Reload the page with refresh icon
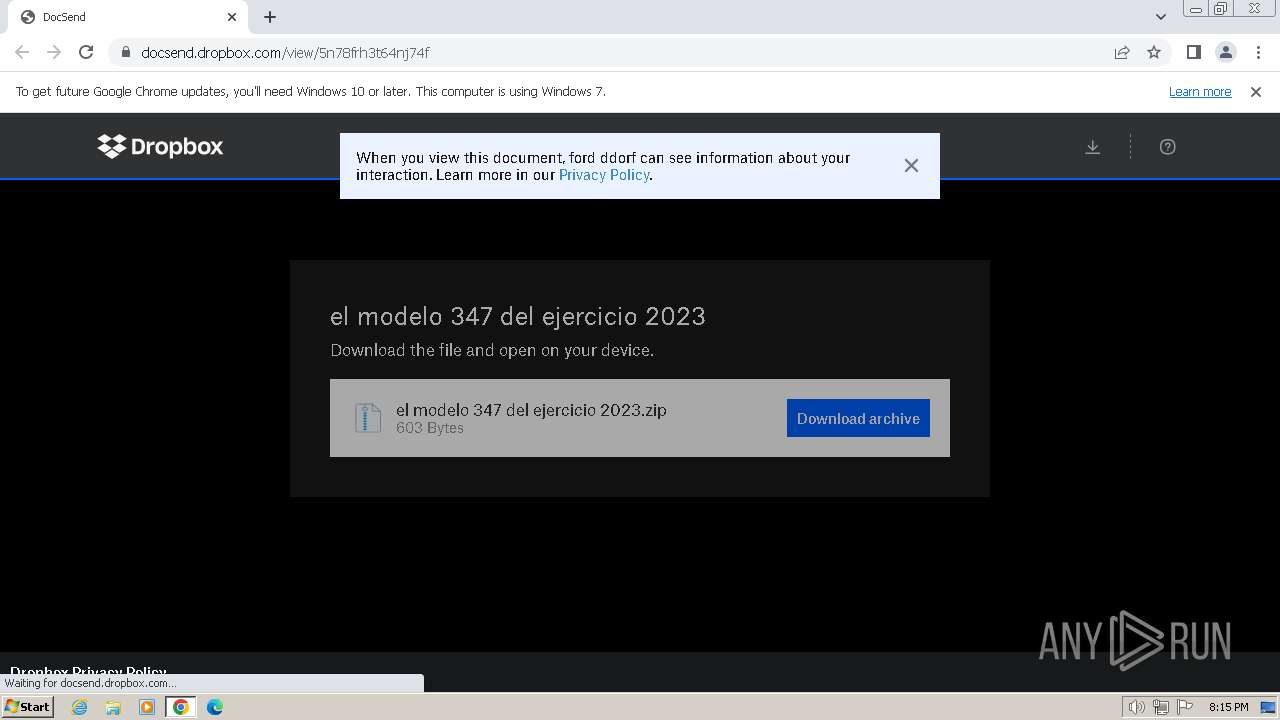Image resolution: width=1280 pixels, height=720 pixels. pyautogui.click(x=86, y=52)
